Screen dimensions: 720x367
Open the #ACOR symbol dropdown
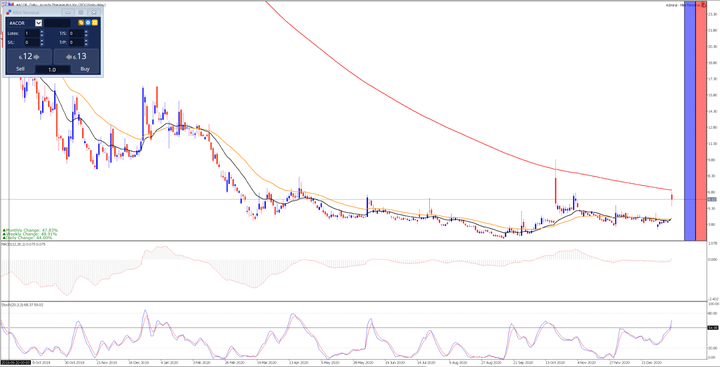pyautogui.click(x=39, y=23)
